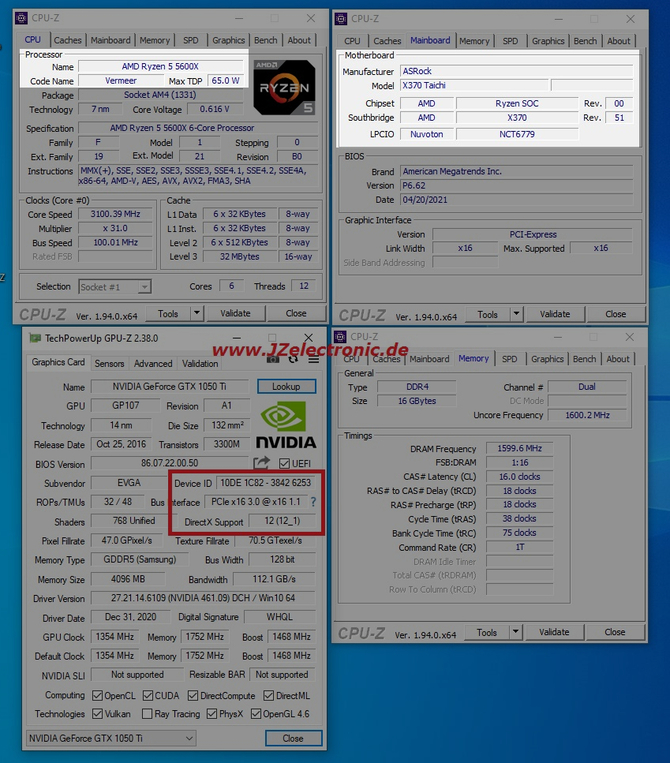The height and width of the screenshot is (763, 670).
Task: Click the Close button in GPU-Z
Action: tap(293, 738)
